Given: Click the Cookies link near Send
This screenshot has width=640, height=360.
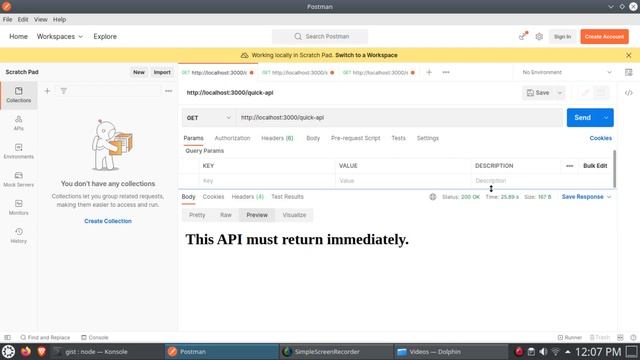Looking at the screenshot, I should click(600, 138).
